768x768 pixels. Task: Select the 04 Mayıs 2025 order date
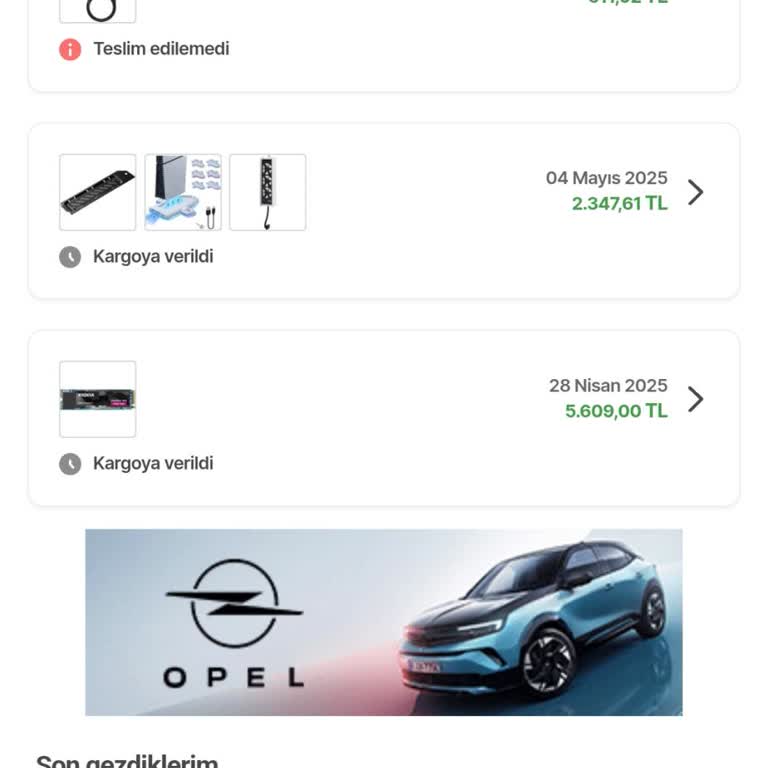[x=606, y=178]
